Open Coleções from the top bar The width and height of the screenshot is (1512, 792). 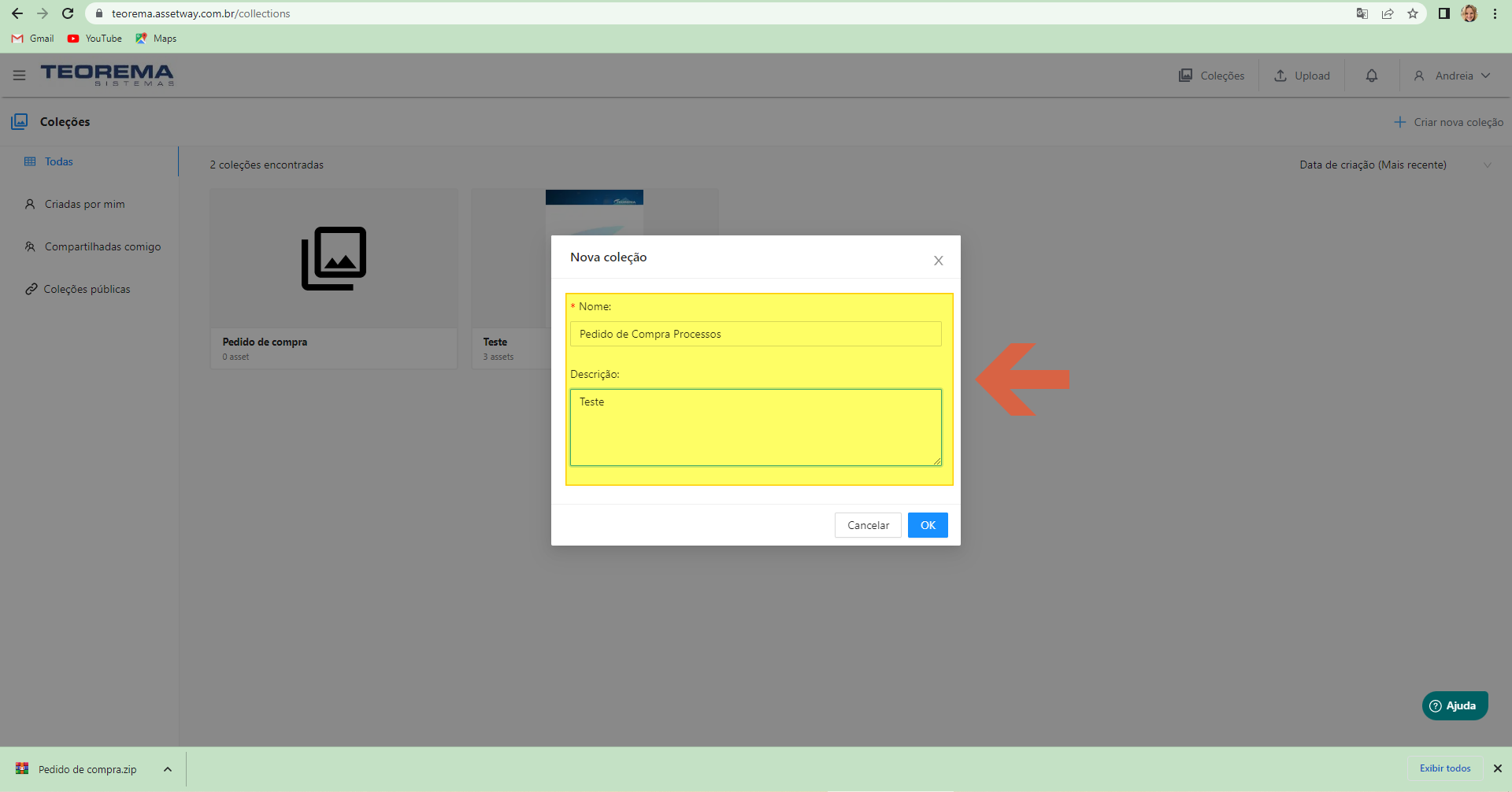[x=1211, y=76]
